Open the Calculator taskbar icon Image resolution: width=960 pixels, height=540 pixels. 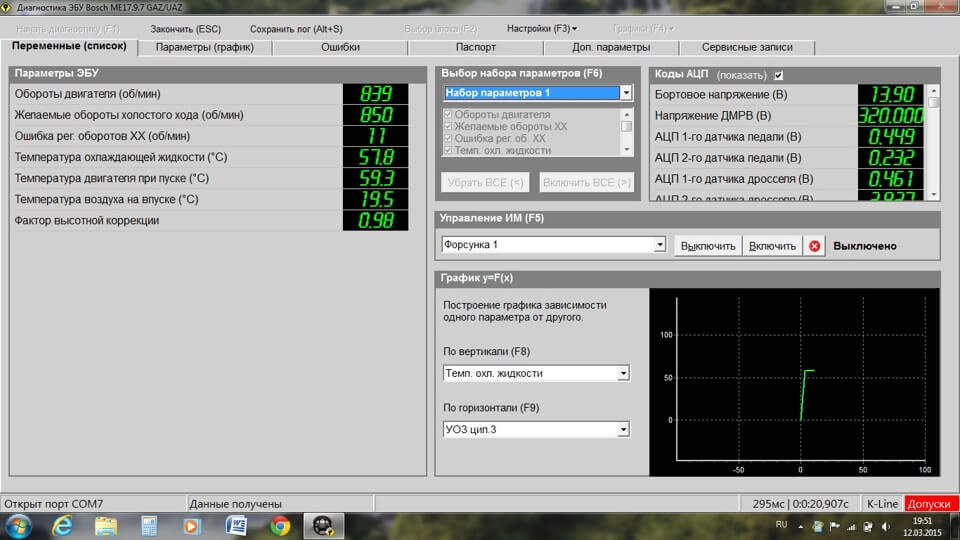tap(149, 526)
